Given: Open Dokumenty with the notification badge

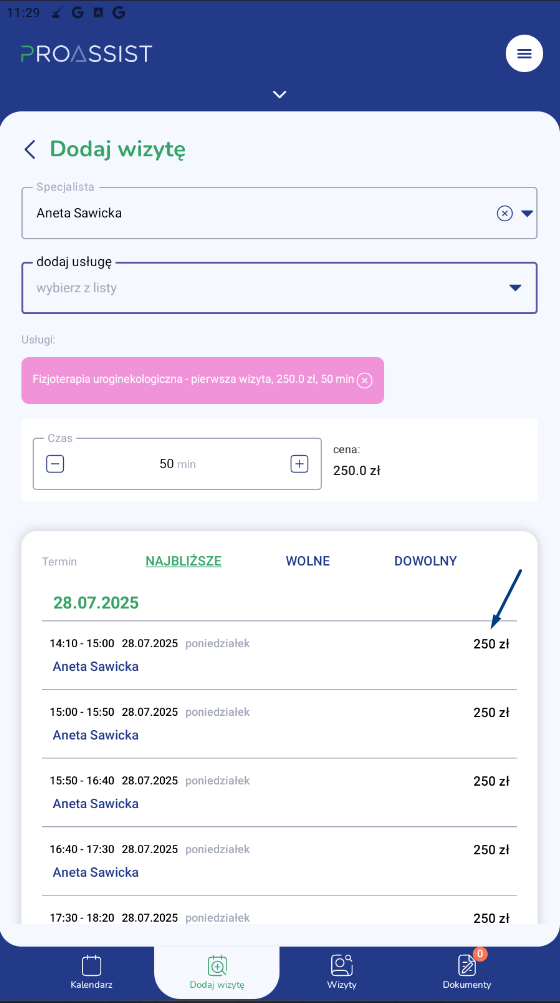Looking at the screenshot, I should [x=467, y=972].
